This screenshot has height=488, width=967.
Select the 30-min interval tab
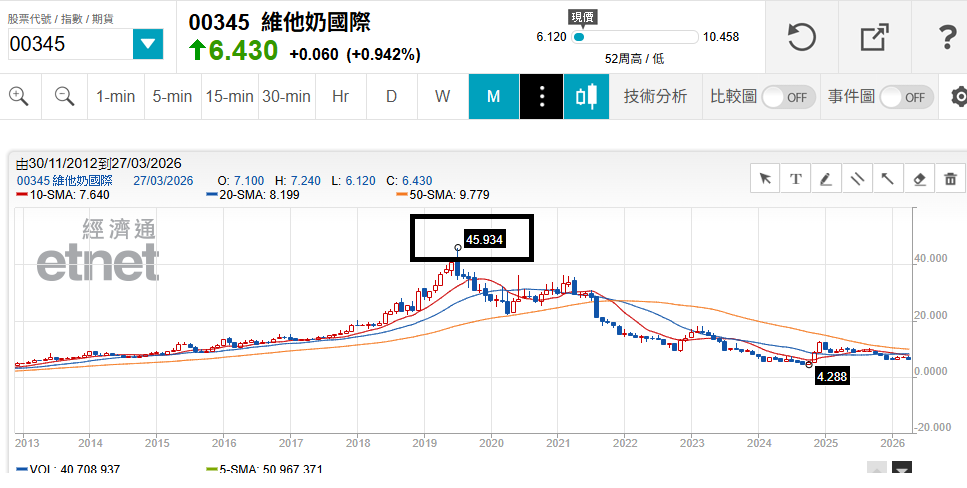[286, 97]
